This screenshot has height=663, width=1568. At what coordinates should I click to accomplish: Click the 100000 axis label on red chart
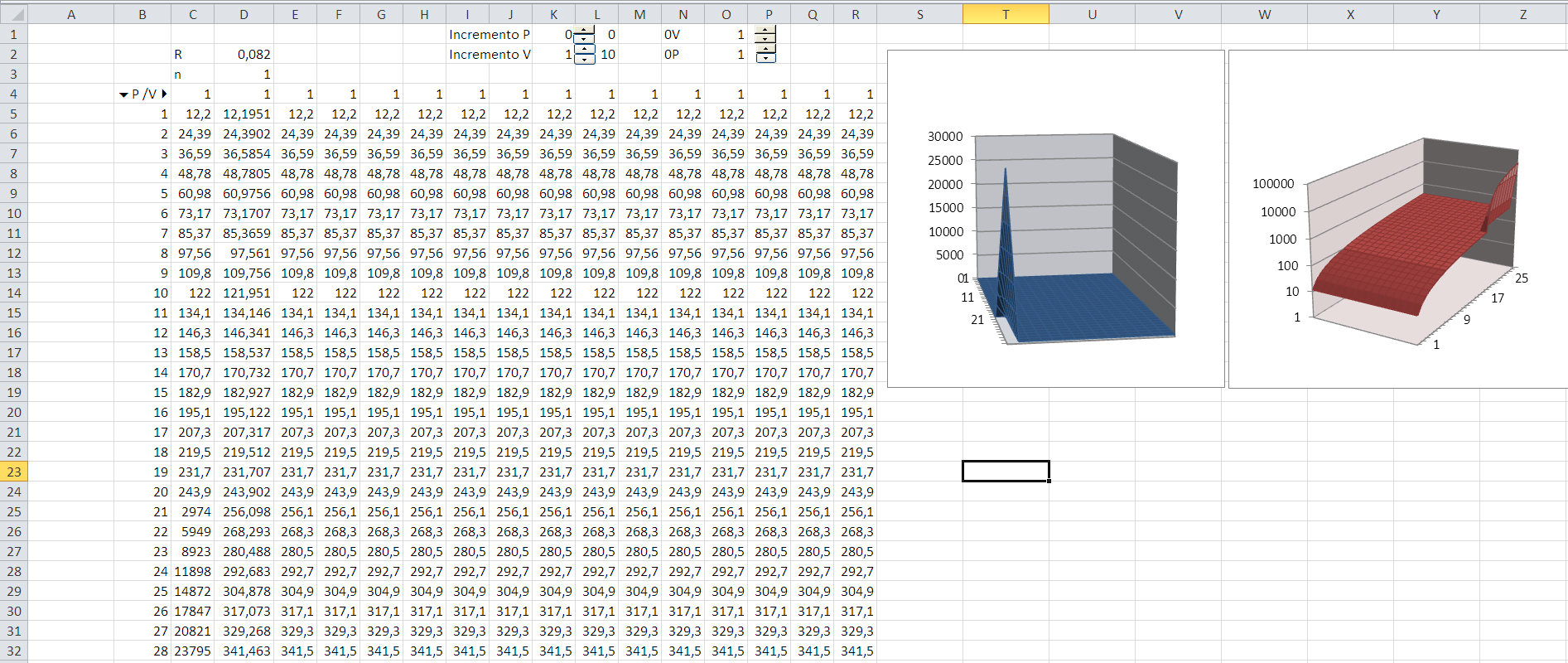point(1273,183)
